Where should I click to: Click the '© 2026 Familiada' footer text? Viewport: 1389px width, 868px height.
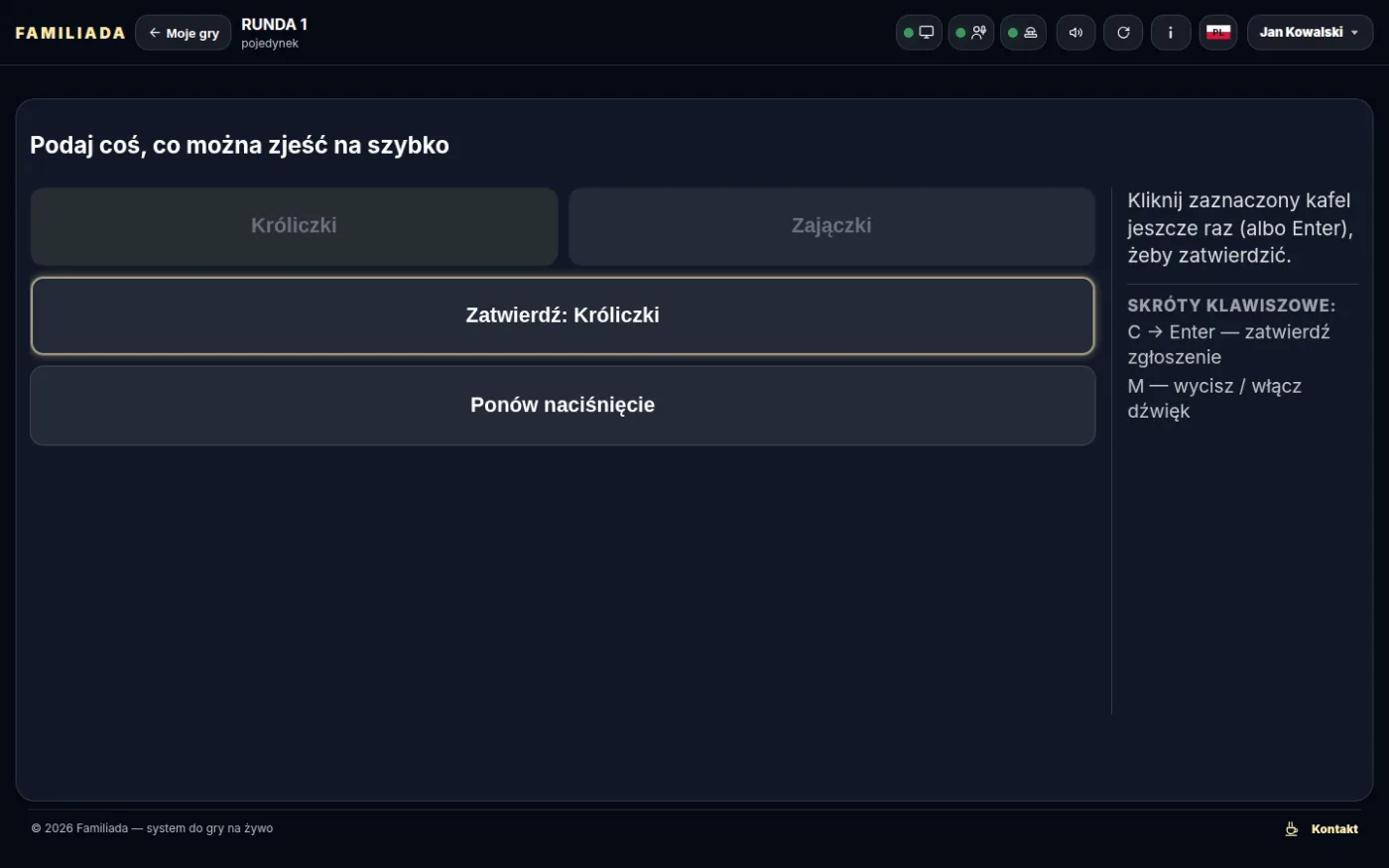[152, 828]
